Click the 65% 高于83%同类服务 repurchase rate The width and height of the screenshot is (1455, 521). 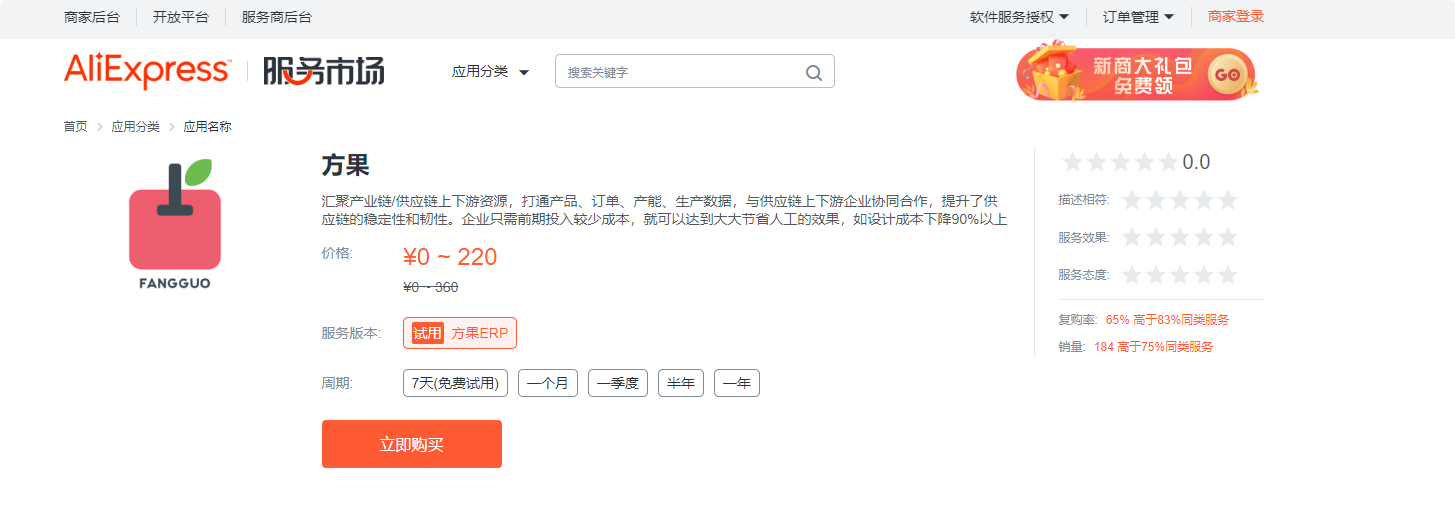click(x=1167, y=320)
